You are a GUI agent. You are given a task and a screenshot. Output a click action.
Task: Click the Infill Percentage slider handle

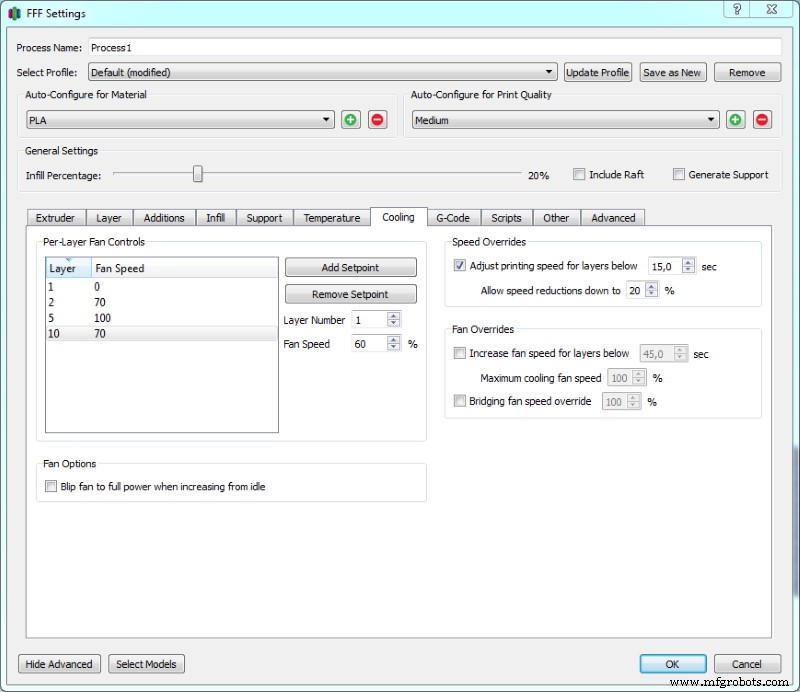pyautogui.click(x=198, y=174)
